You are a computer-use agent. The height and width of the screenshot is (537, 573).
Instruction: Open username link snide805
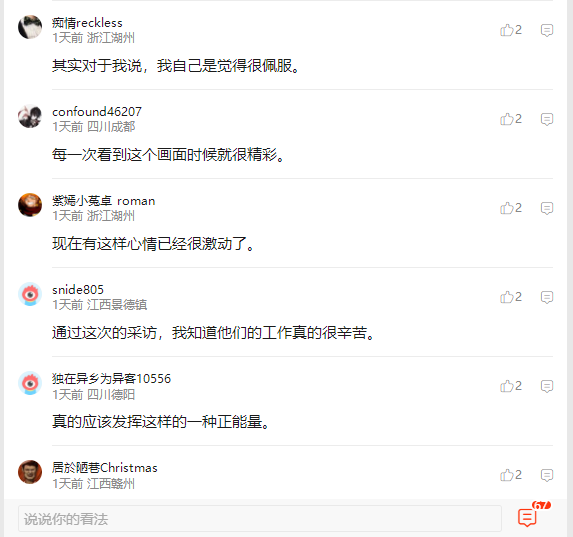78,290
